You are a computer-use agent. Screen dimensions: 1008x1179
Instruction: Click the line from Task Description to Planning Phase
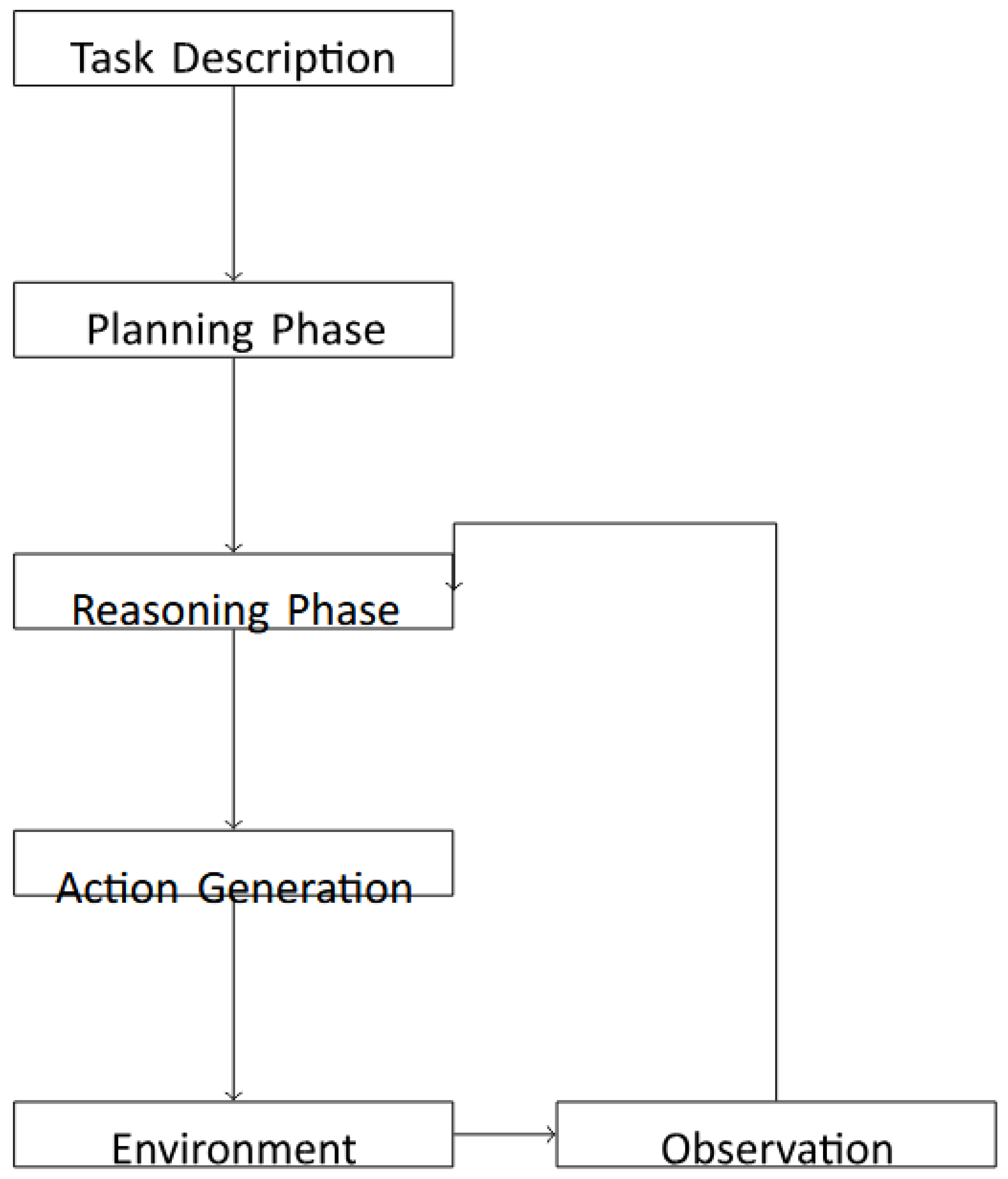pyautogui.click(x=233, y=182)
